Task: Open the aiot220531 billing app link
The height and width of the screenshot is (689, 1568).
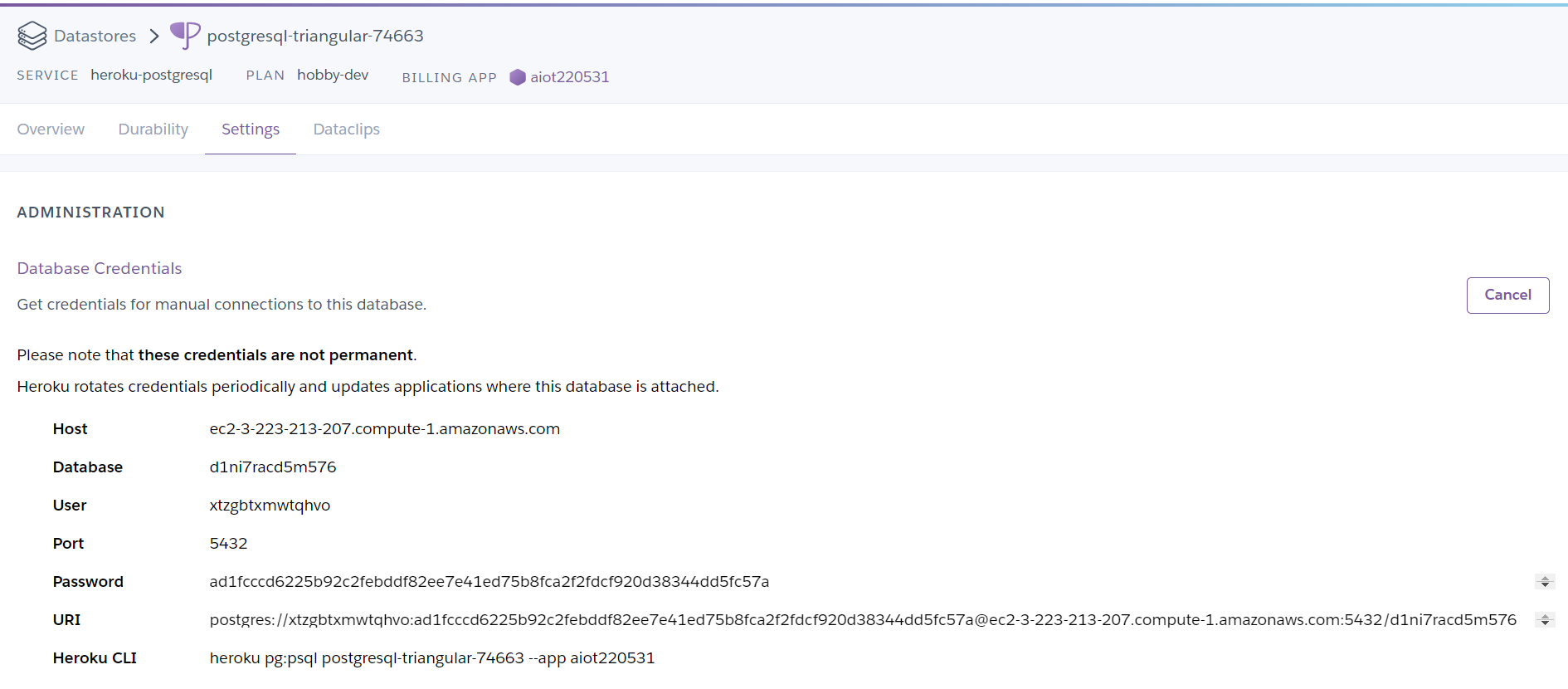Action: (x=569, y=77)
